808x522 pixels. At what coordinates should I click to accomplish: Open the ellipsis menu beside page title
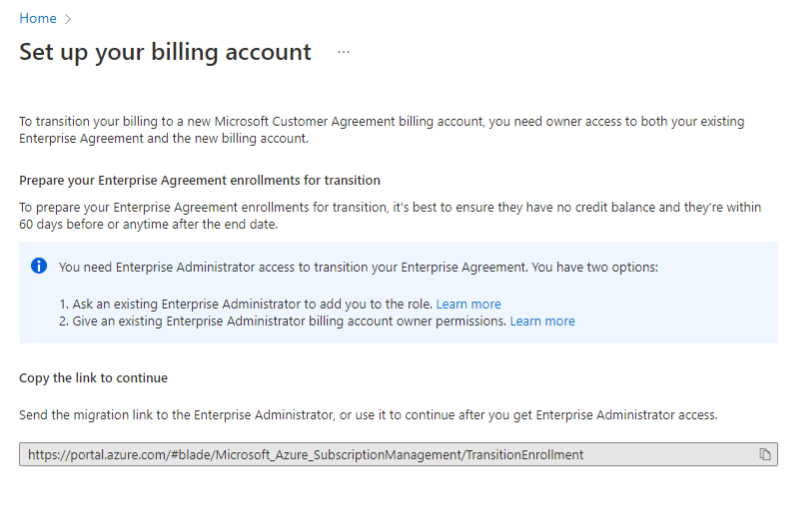coord(344,52)
